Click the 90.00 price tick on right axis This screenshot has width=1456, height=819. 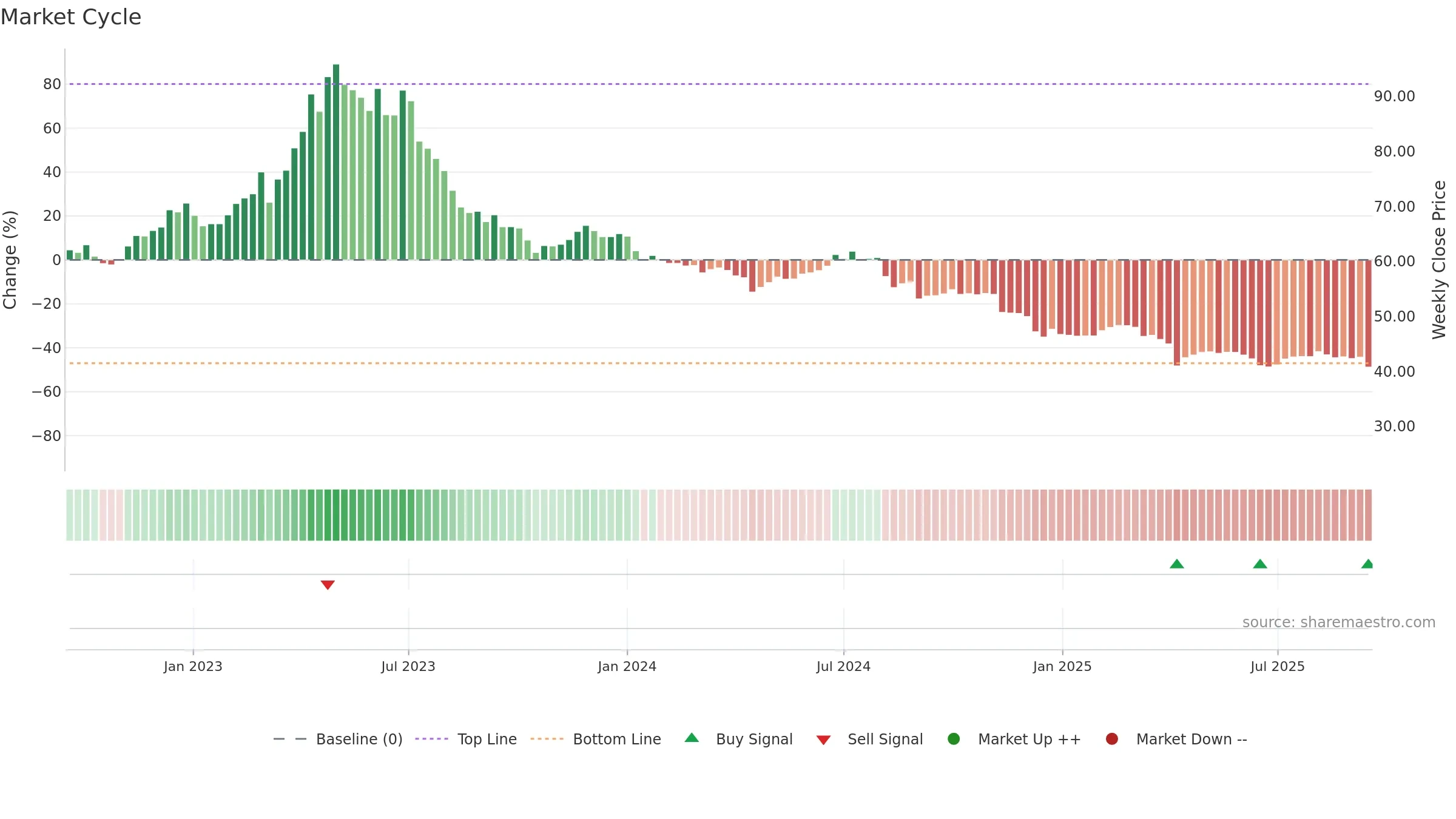pos(1394,96)
